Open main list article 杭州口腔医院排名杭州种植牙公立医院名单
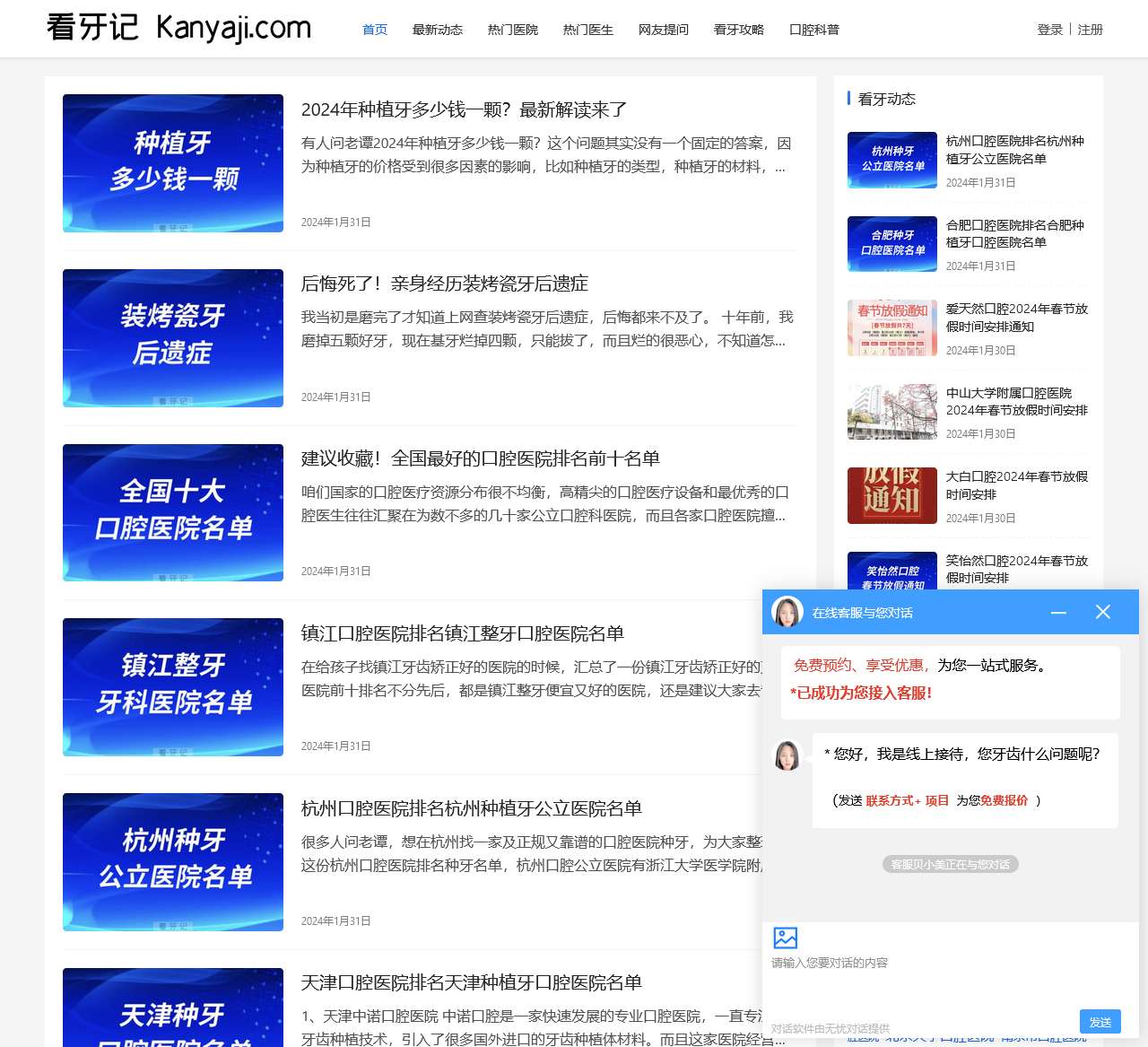 [x=472, y=808]
